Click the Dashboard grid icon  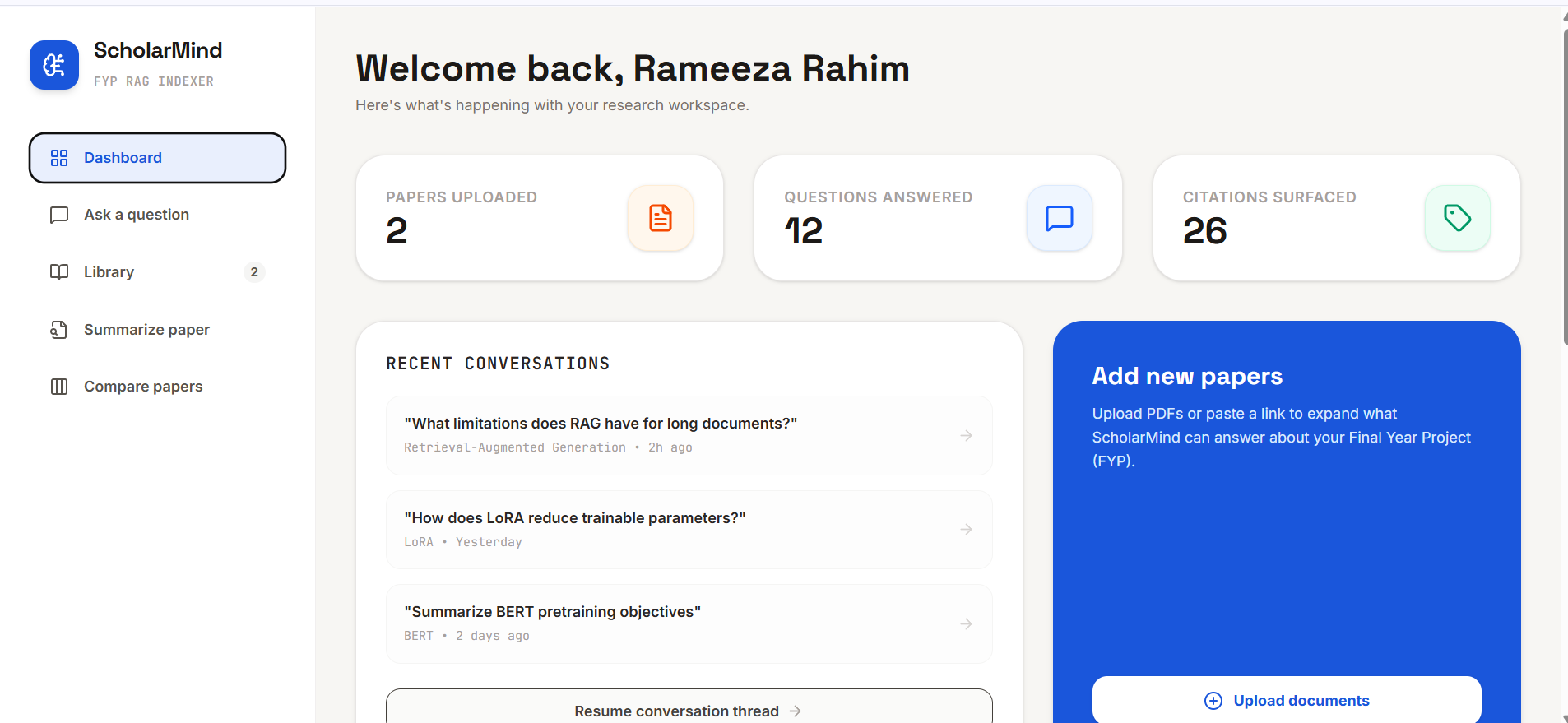(59, 158)
